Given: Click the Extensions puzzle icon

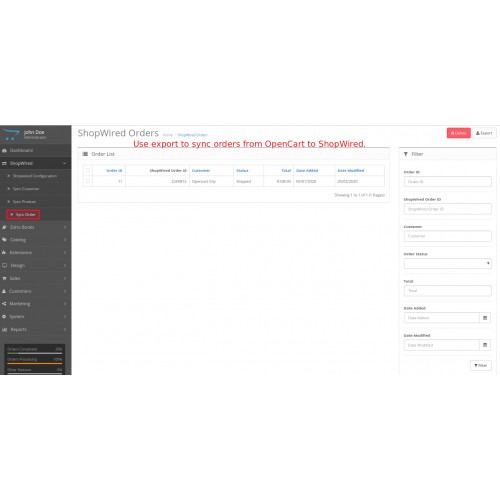Looking at the screenshot, I should point(4,253).
